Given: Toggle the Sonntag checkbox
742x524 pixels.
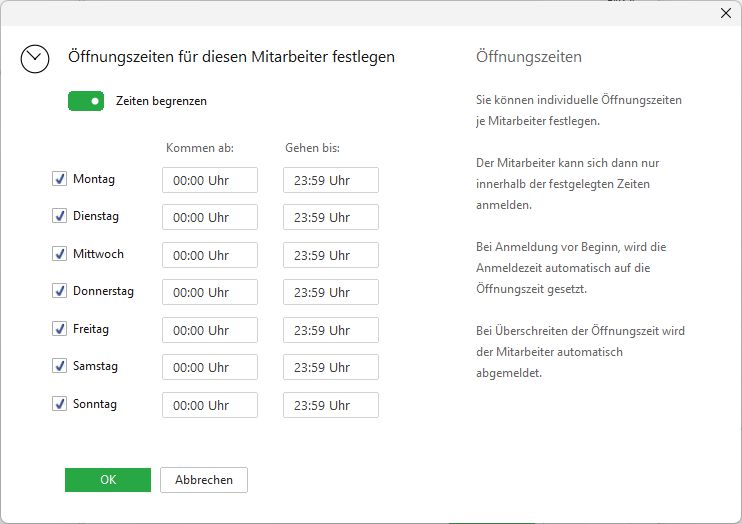Looking at the screenshot, I should coord(59,404).
